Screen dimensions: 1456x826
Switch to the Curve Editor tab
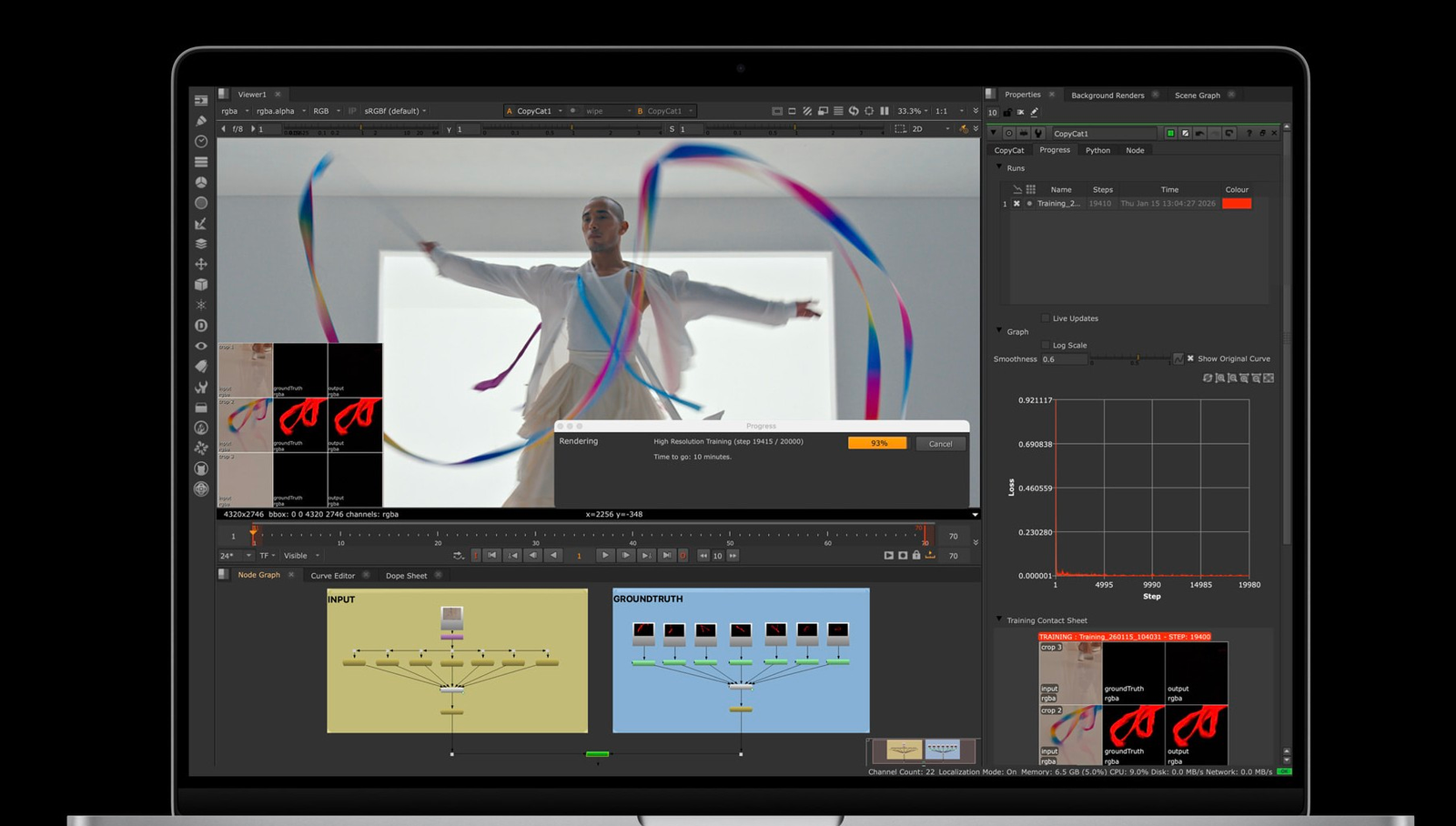[332, 576]
